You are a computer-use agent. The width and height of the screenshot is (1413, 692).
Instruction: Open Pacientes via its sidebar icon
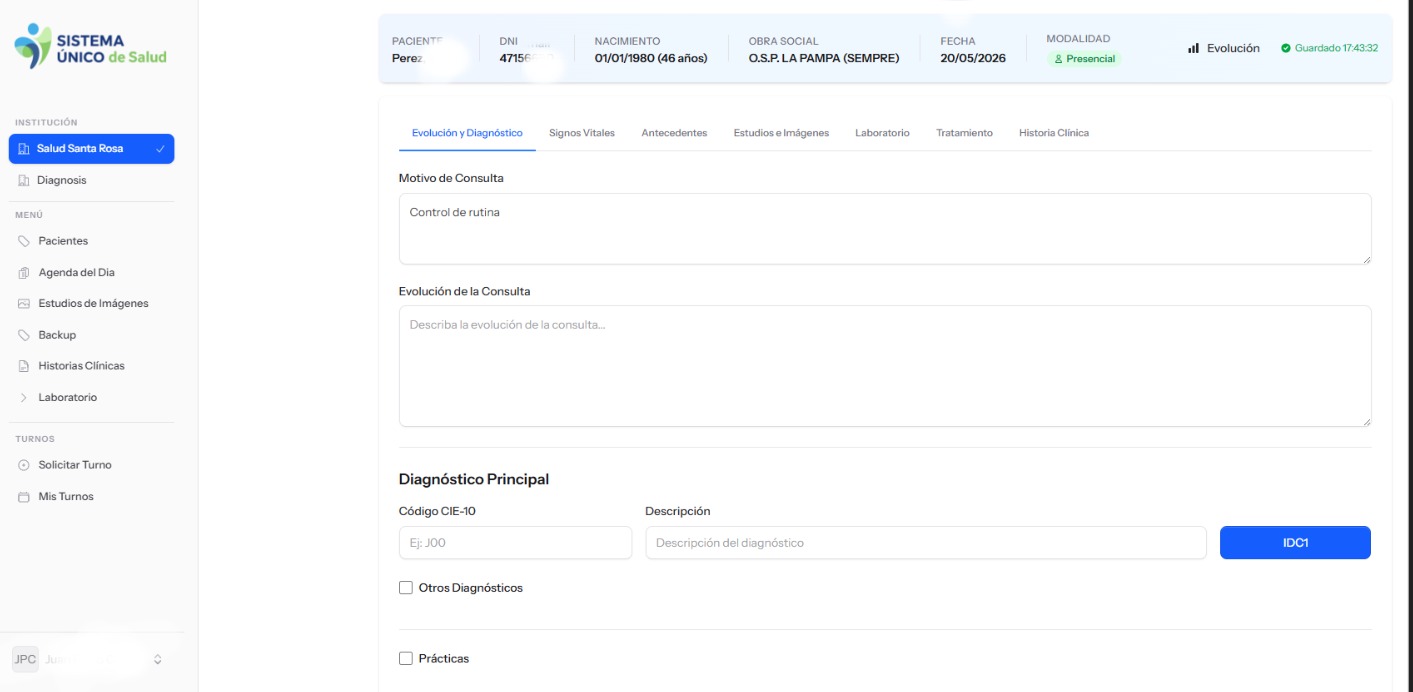tap(24, 241)
